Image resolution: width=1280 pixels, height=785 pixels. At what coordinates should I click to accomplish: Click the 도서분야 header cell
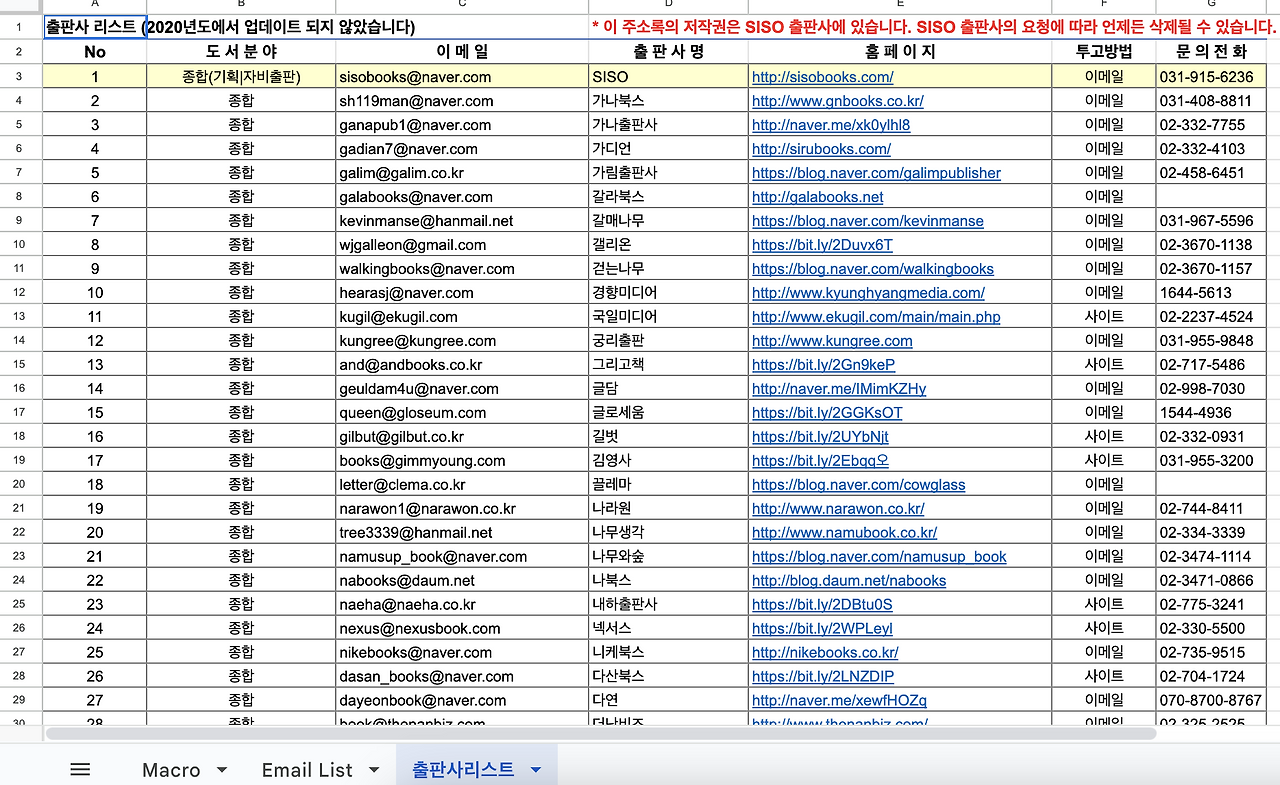(x=241, y=52)
